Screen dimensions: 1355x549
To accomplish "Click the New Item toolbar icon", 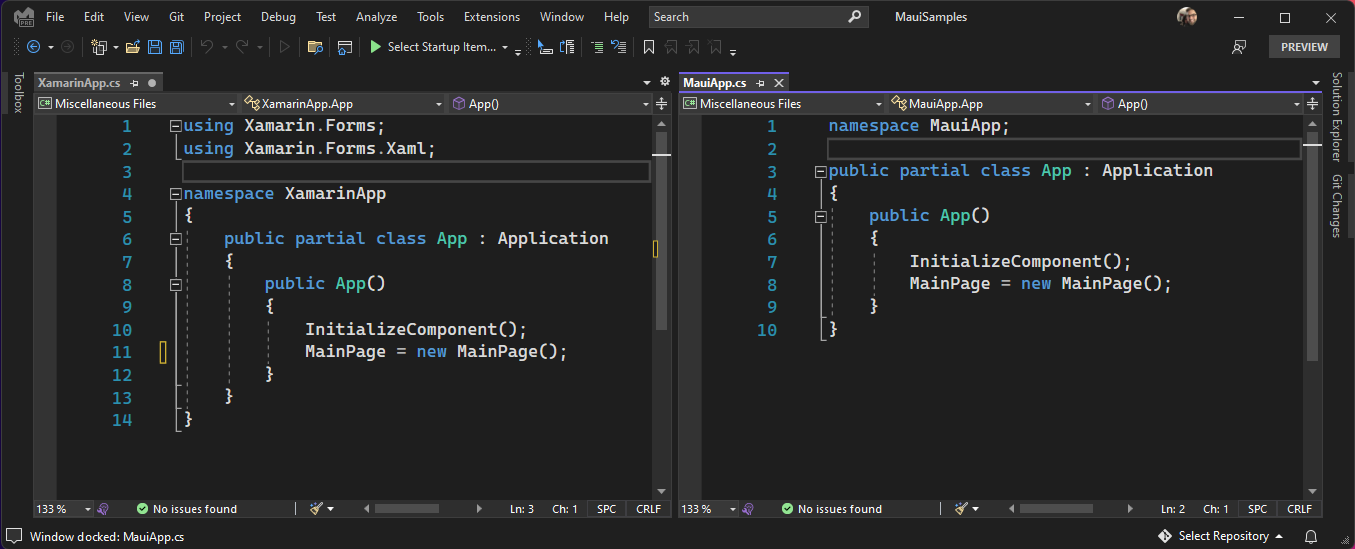I will click(x=99, y=47).
